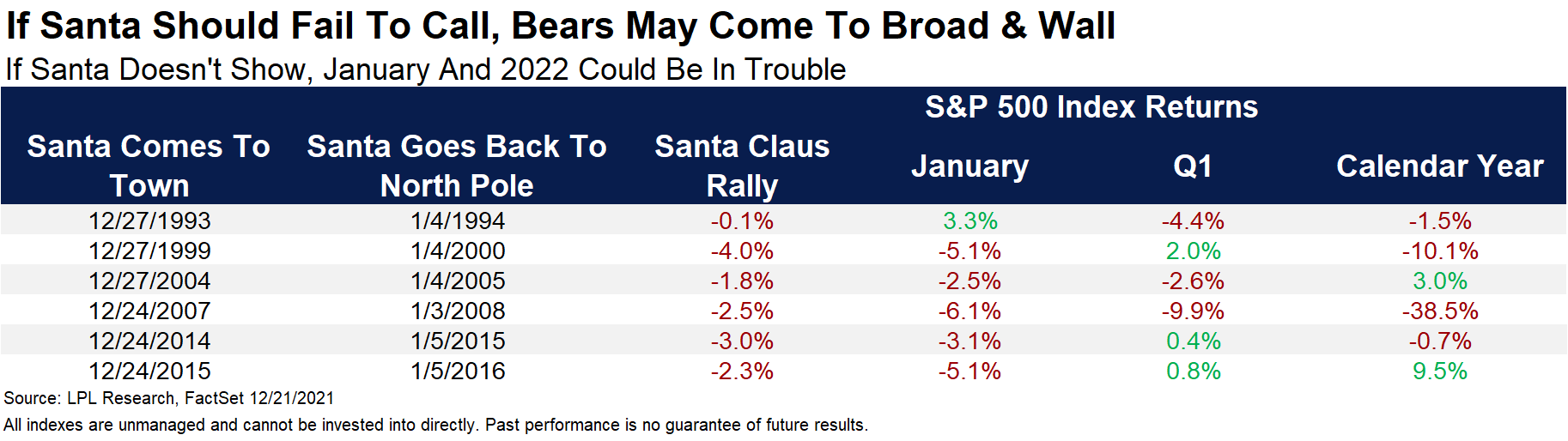Screen dimensions: 1568x441
Task: Select the 1/4/2000 date cell
Action: 458,251
